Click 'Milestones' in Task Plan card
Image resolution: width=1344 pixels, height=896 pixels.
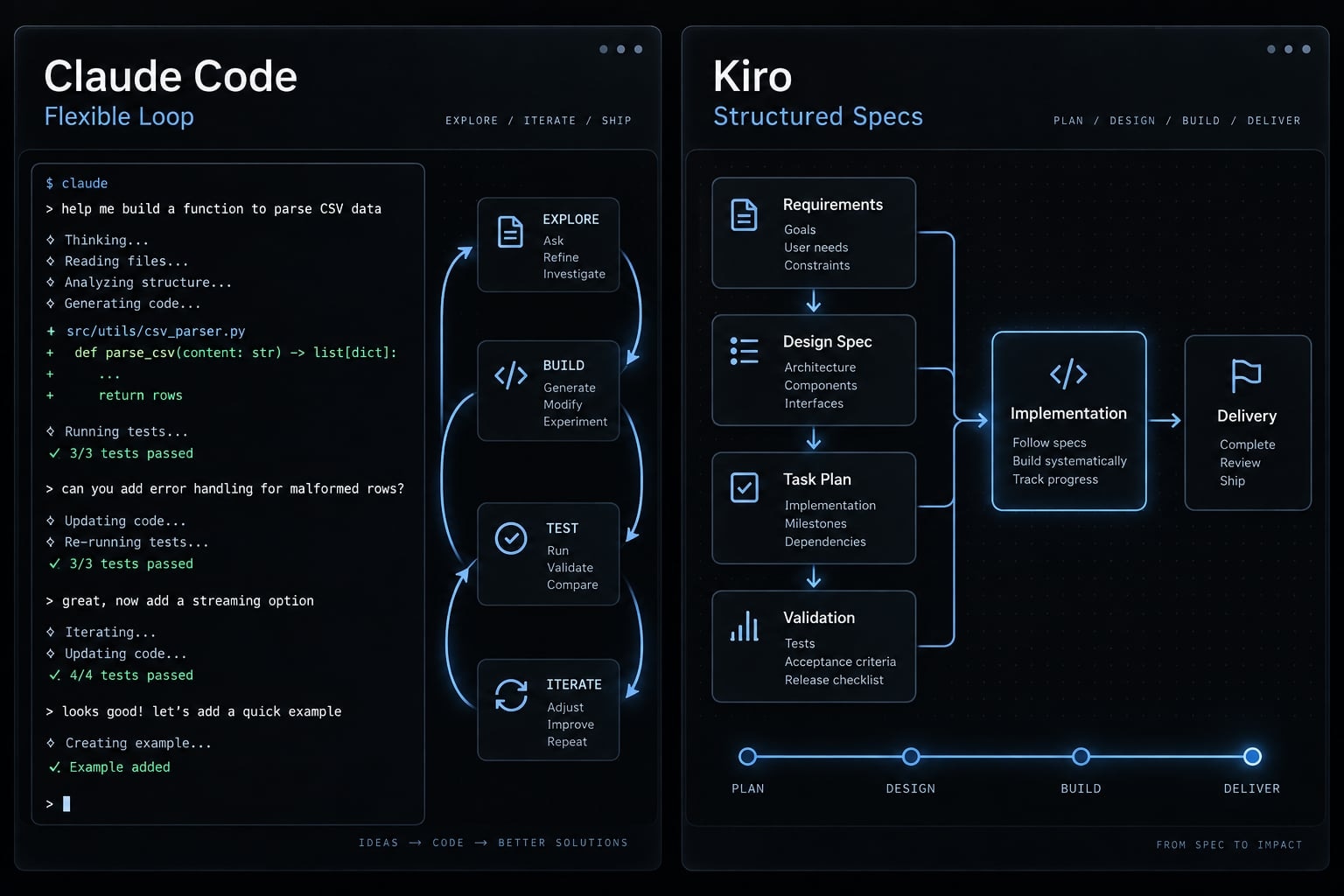815,523
